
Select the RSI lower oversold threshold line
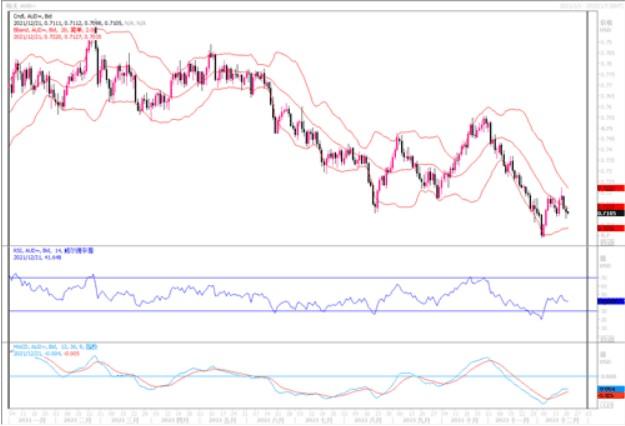pos(300,311)
